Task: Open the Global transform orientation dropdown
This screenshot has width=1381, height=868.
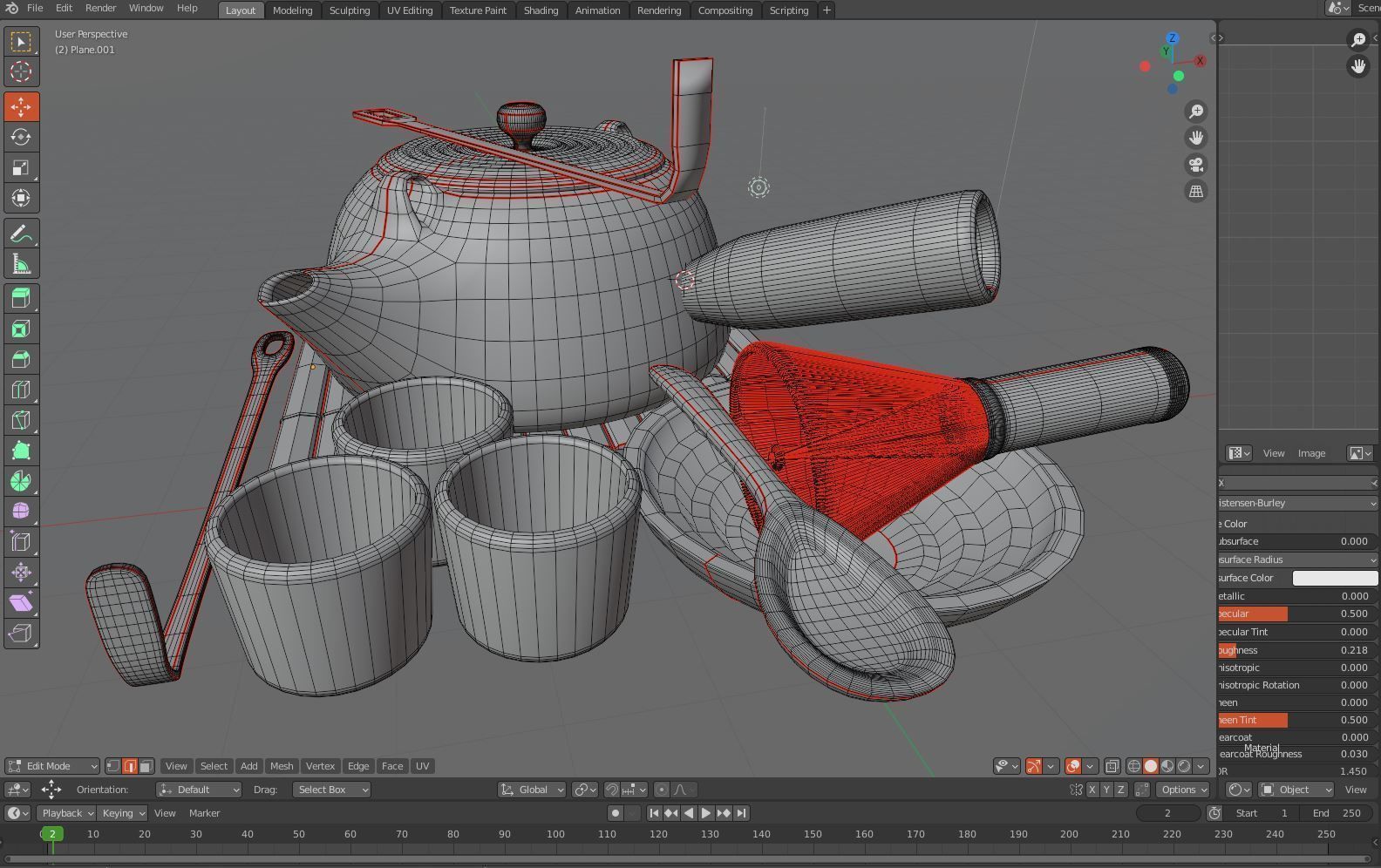Action: pos(532,790)
